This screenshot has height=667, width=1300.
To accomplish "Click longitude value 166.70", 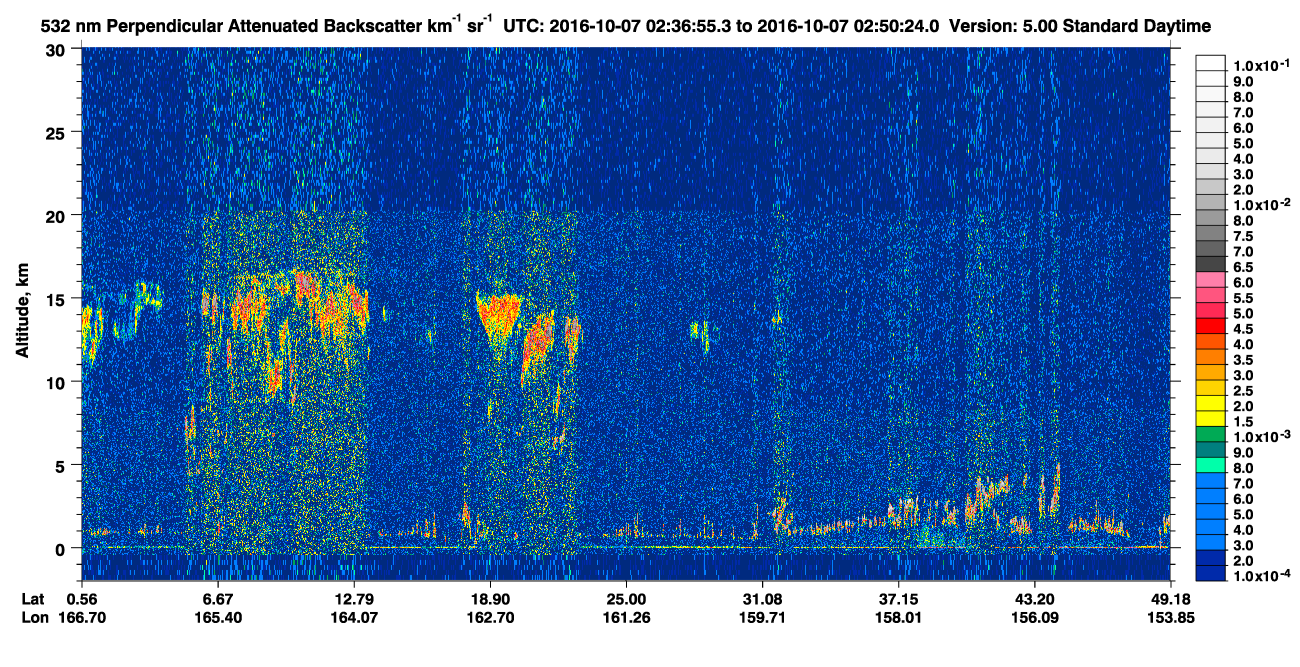I will click(x=81, y=617).
